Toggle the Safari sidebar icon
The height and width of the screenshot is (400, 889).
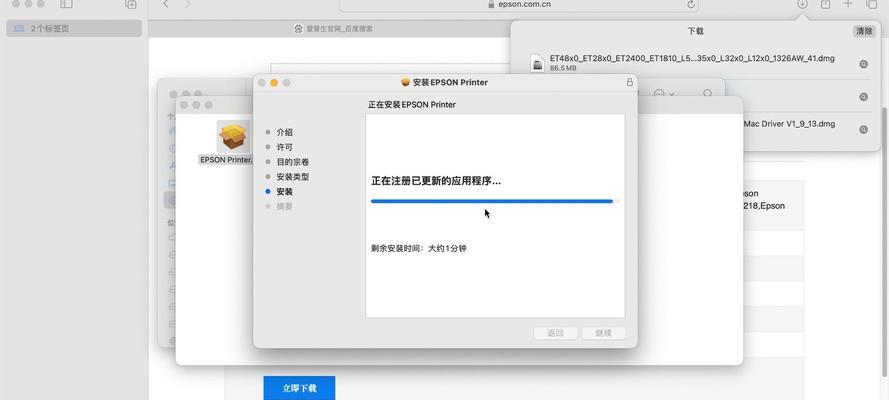[66, 4]
